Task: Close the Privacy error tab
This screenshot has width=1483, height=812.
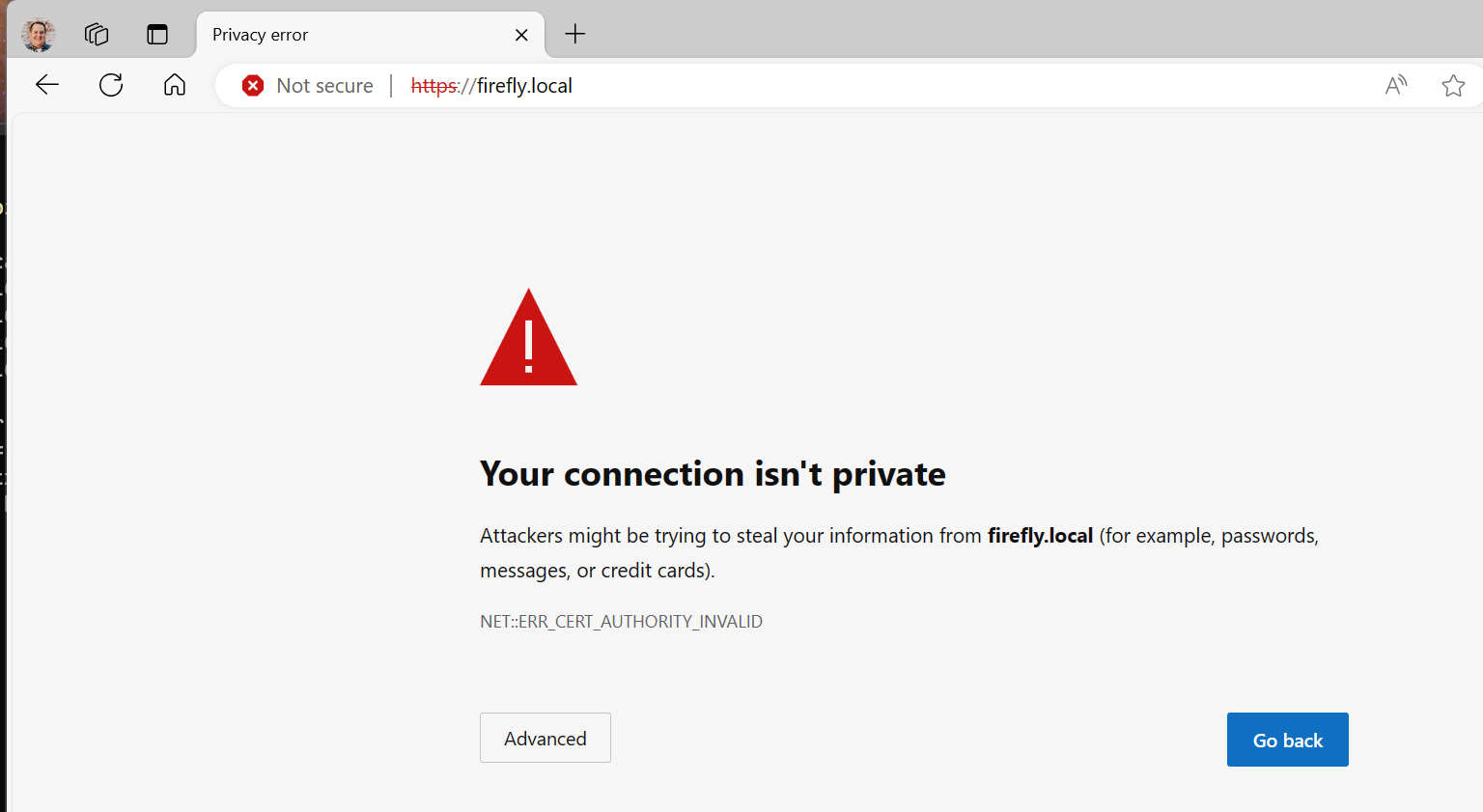Action: click(521, 35)
